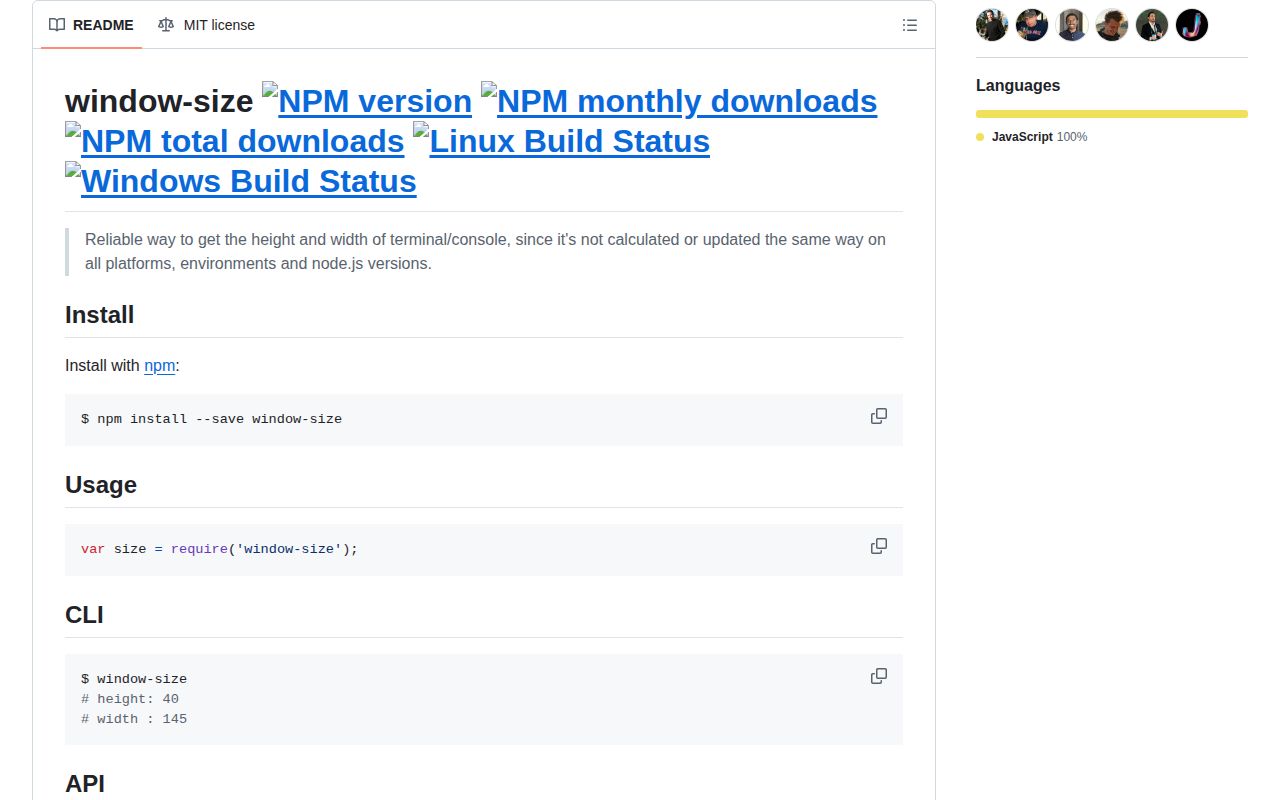
Task: Click the yellow JavaScript language bar
Action: 1112,114
